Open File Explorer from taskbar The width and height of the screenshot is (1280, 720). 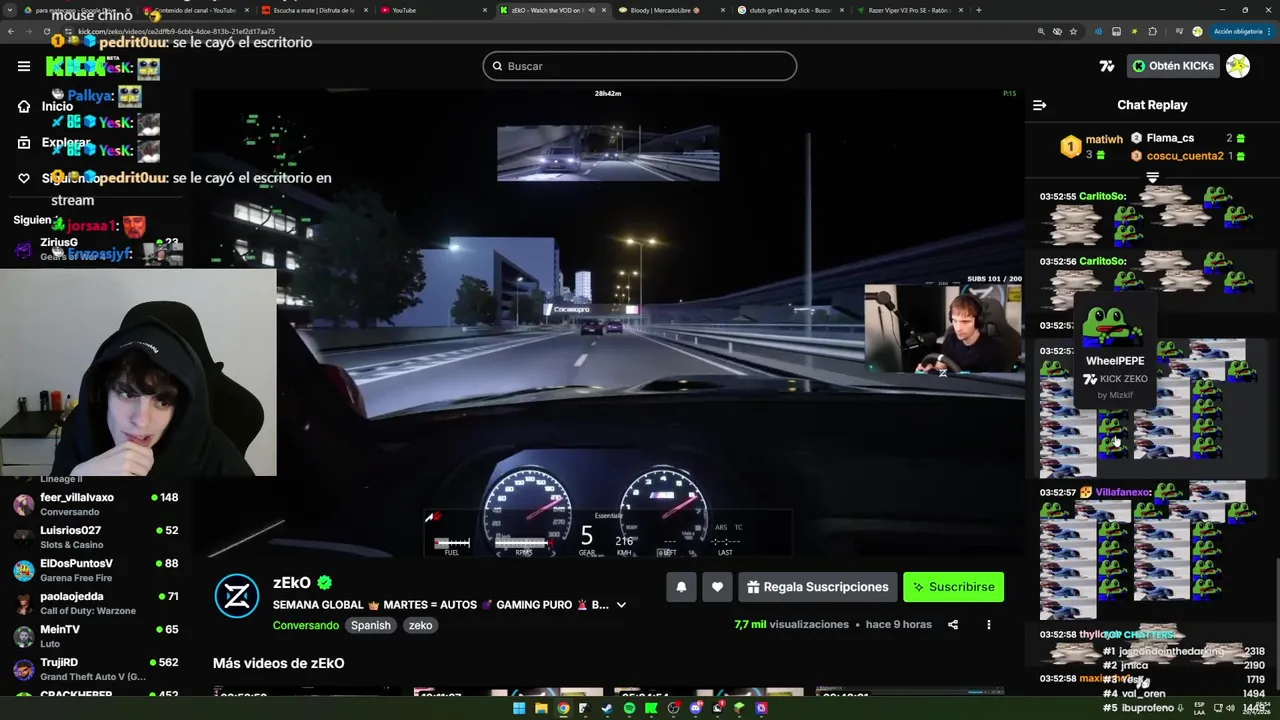pyautogui.click(x=541, y=708)
